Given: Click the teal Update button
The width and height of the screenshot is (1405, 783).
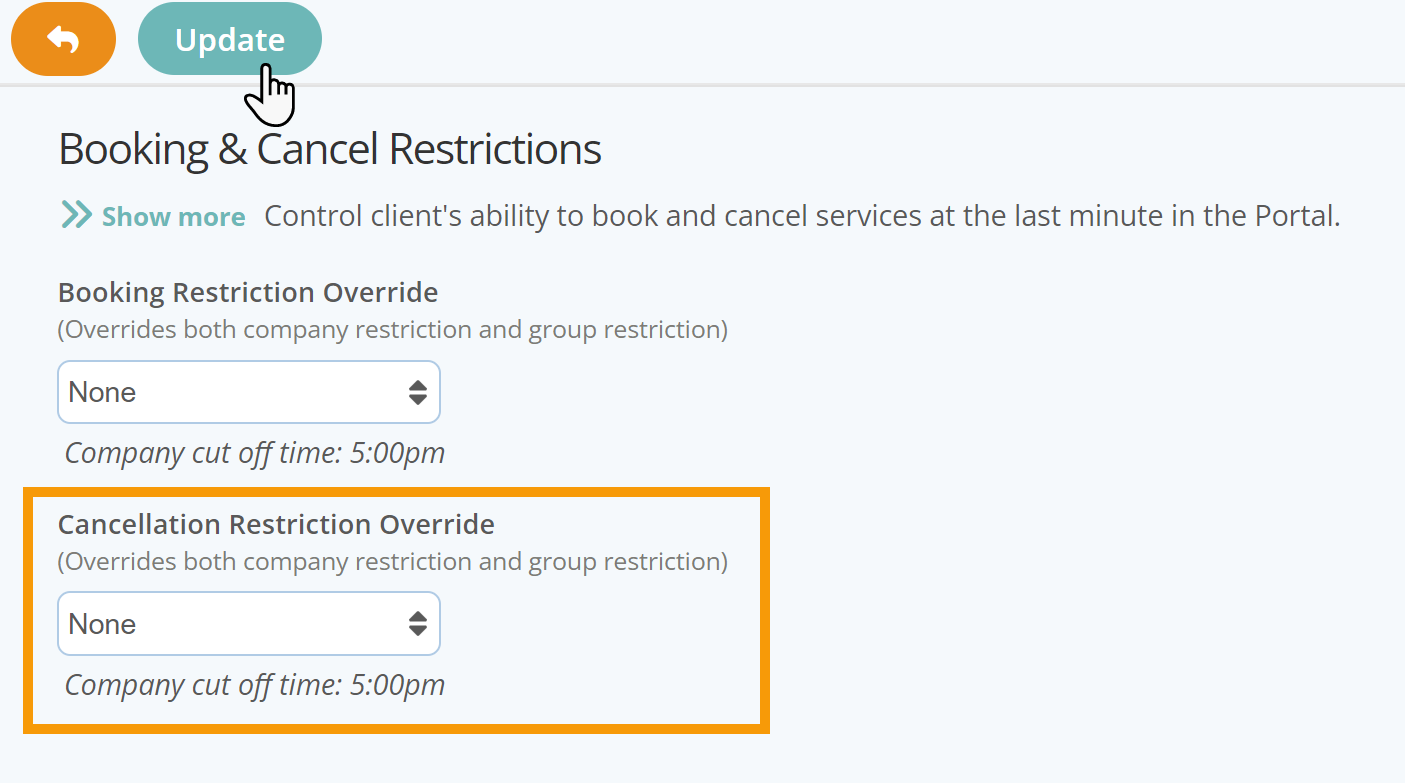Looking at the screenshot, I should pyautogui.click(x=230, y=39).
